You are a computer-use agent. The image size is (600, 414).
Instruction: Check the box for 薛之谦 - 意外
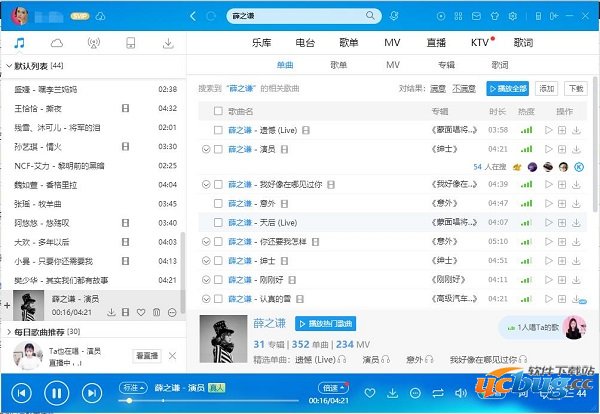[218, 203]
